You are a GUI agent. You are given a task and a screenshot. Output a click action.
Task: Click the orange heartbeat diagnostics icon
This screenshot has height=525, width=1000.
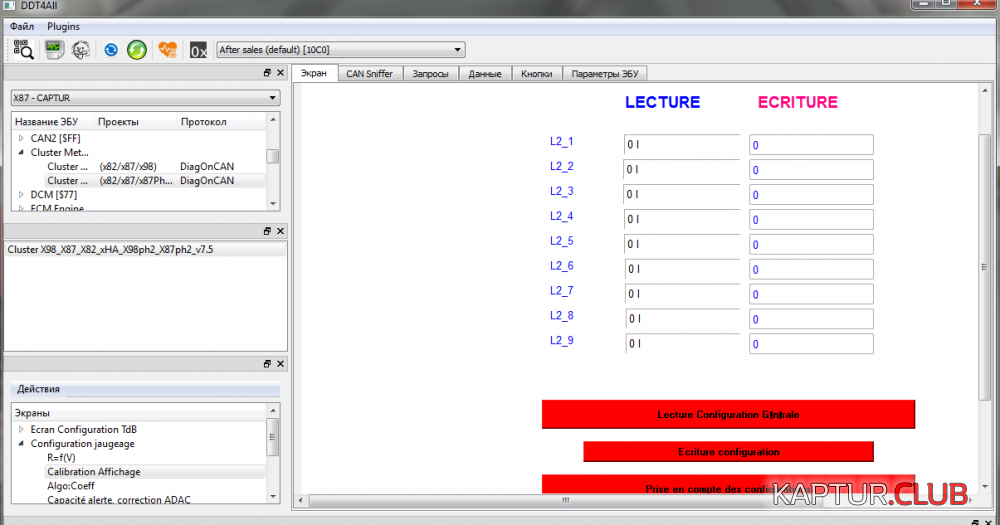tap(168, 49)
